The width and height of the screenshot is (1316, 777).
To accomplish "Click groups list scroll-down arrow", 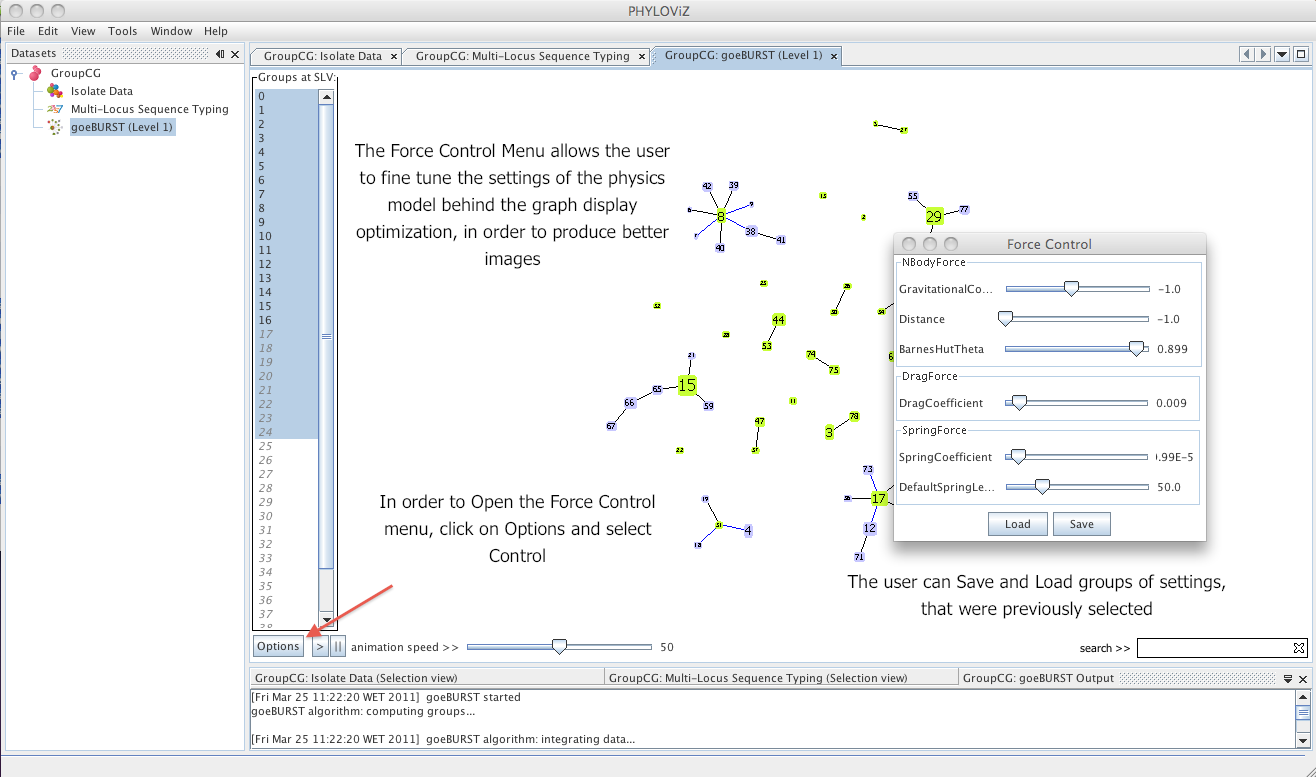I will click(x=326, y=619).
